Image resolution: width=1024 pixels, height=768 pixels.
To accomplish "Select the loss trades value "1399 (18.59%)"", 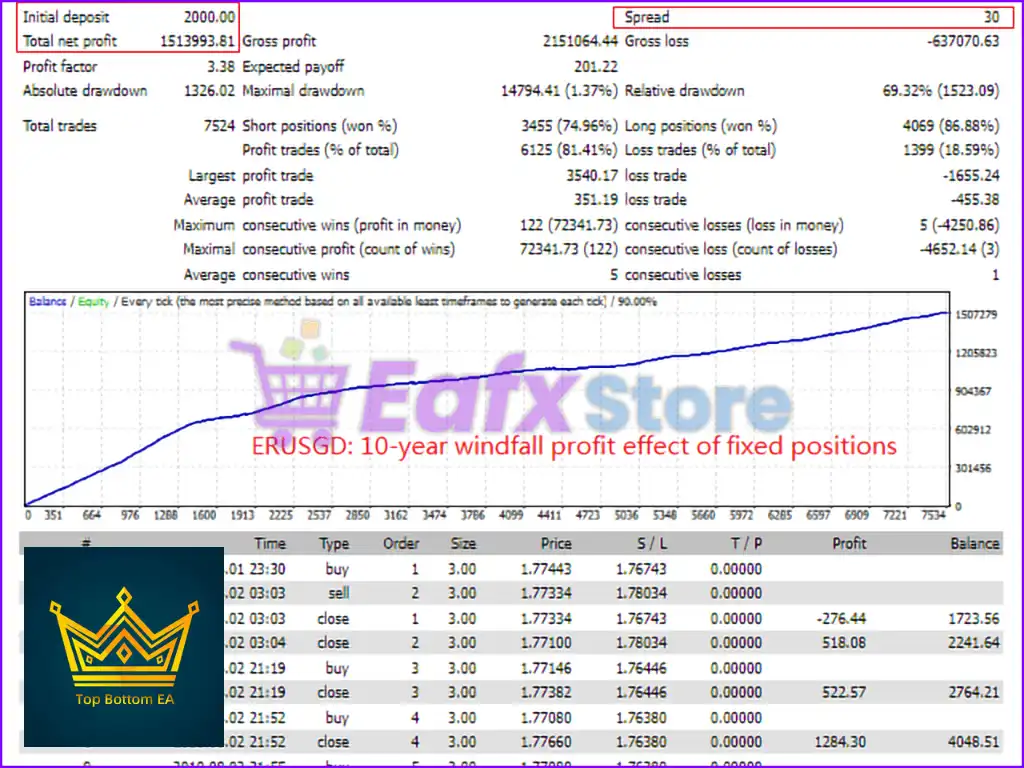I will pyautogui.click(x=951, y=150).
